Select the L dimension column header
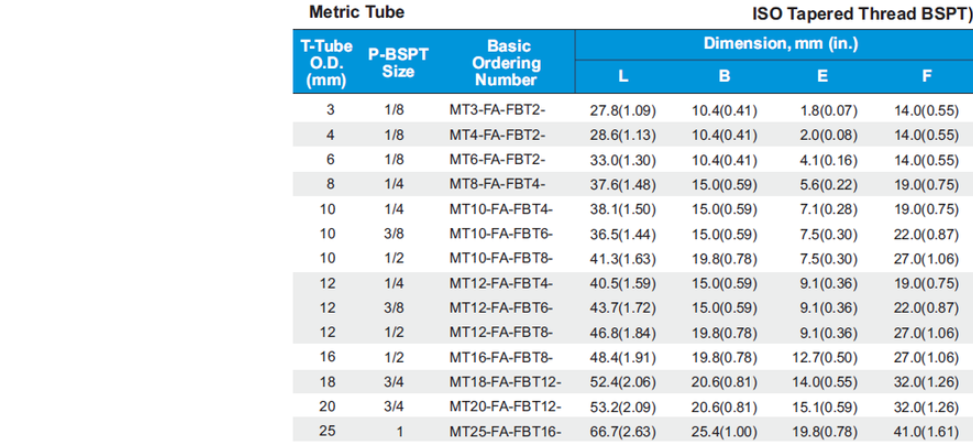Viewport: 973px width, 445px height. click(622, 76)
